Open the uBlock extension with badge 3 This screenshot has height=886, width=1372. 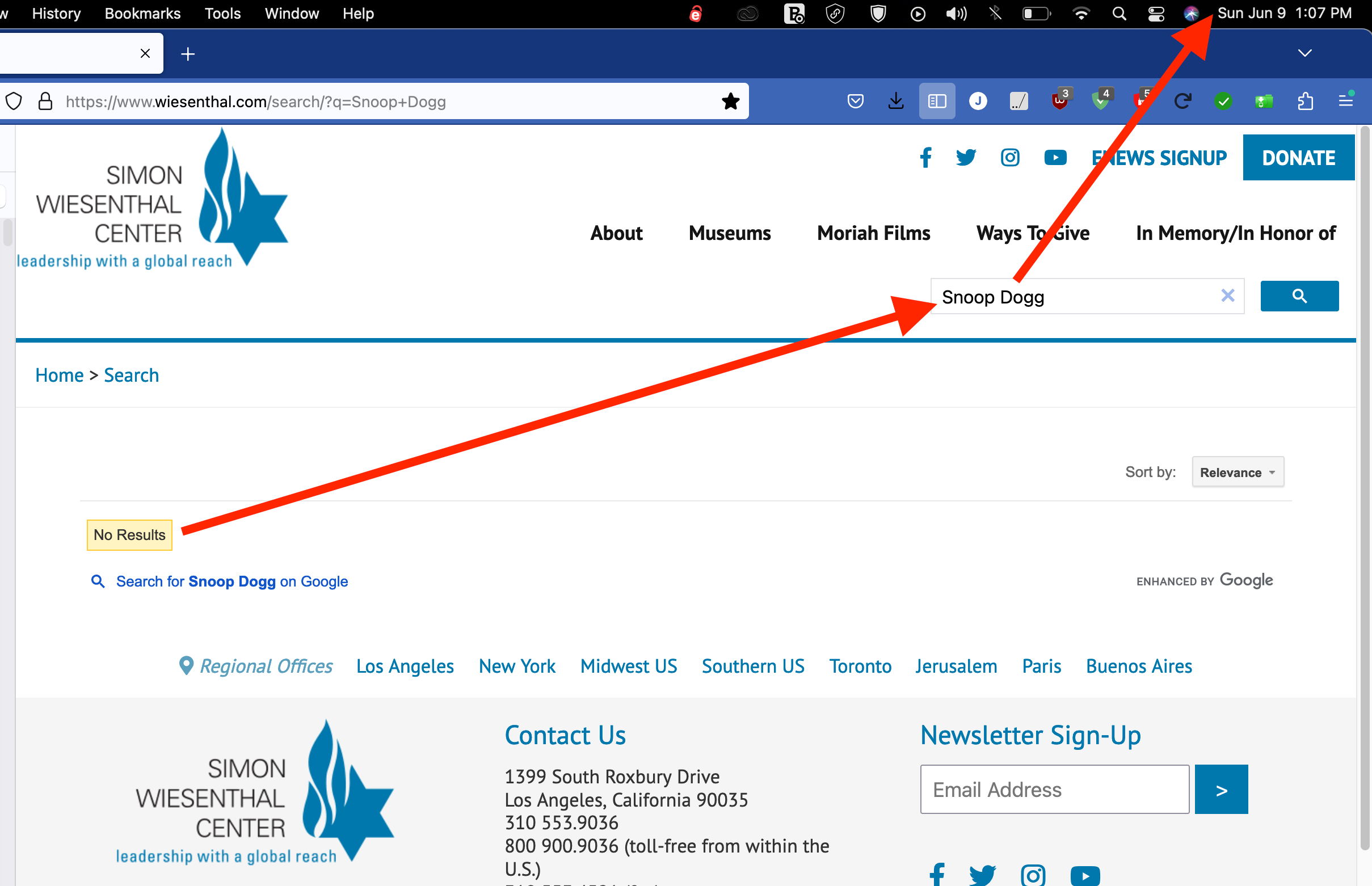[x=1060, y=100]
